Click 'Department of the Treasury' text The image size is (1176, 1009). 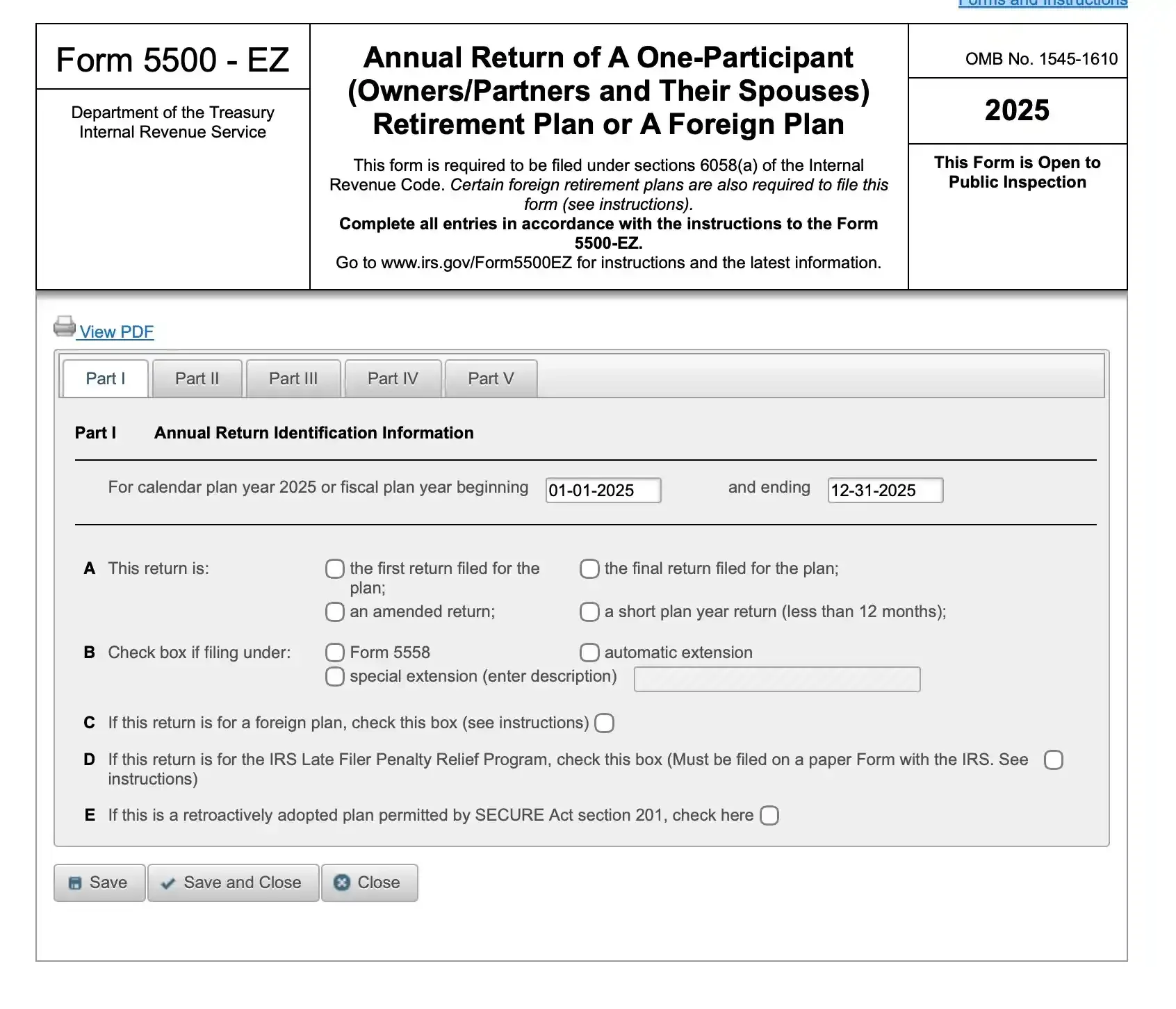click(172, 113)
